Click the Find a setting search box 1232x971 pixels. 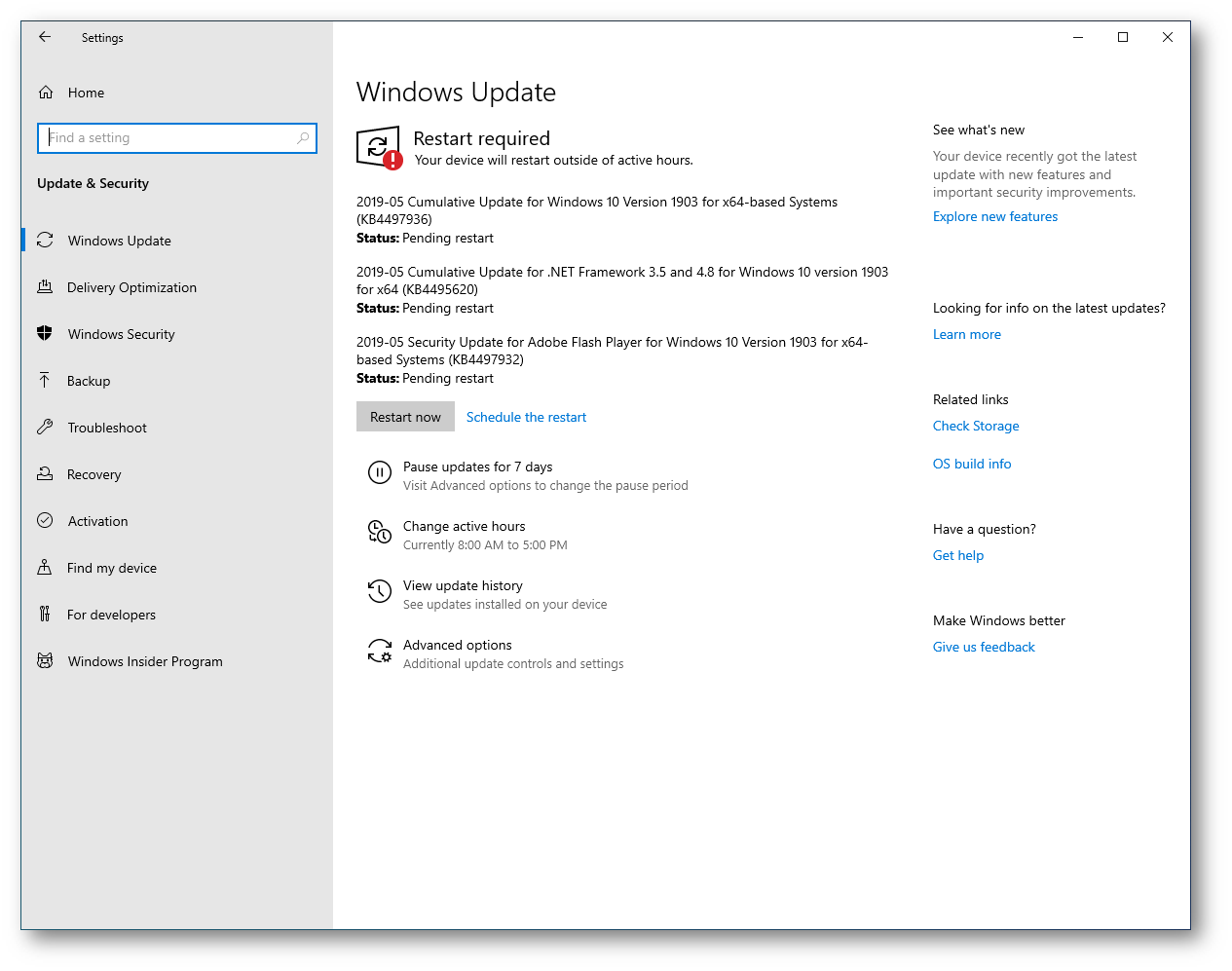(177, 138)
